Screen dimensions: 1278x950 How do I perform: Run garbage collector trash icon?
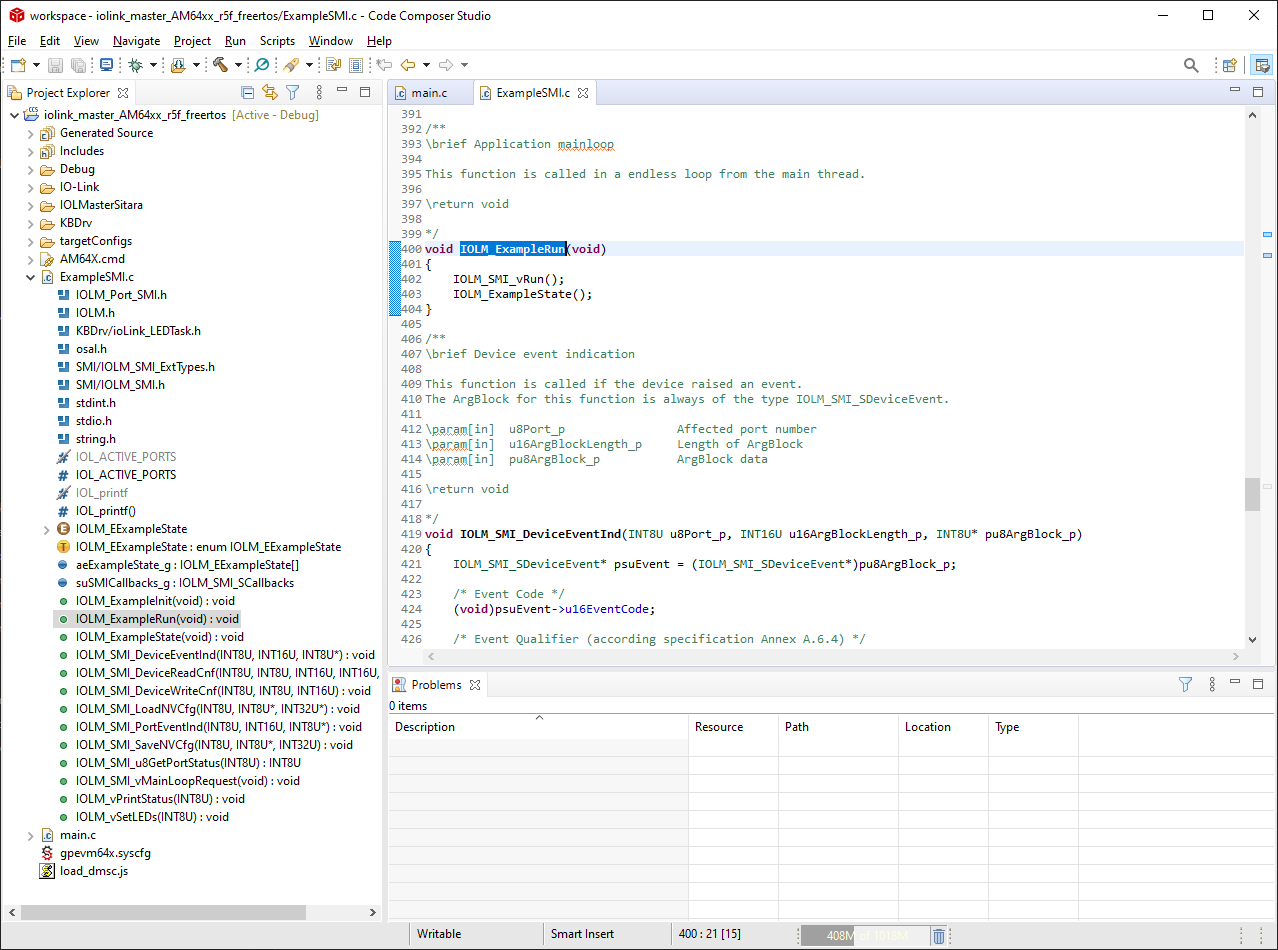939,936
